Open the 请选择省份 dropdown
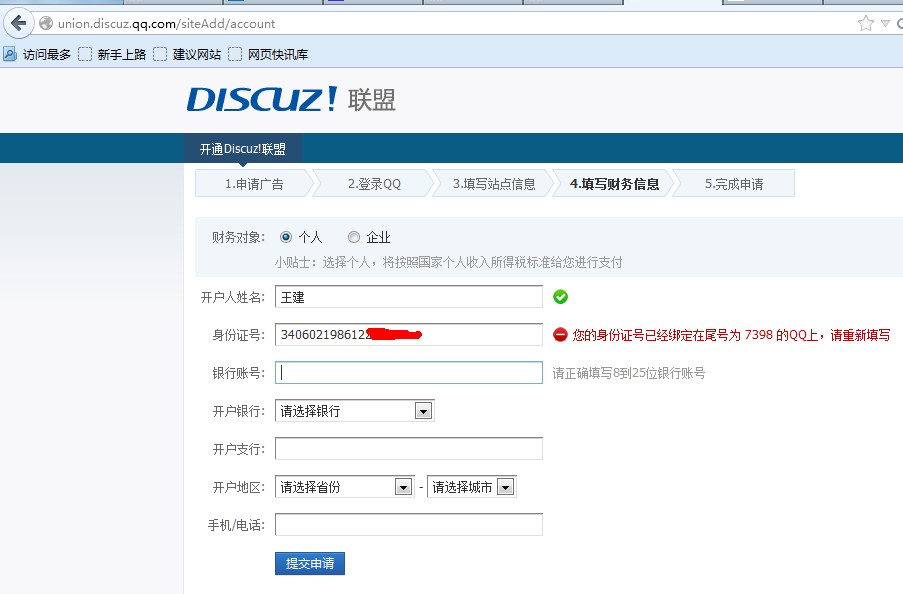 pos(344,487)
